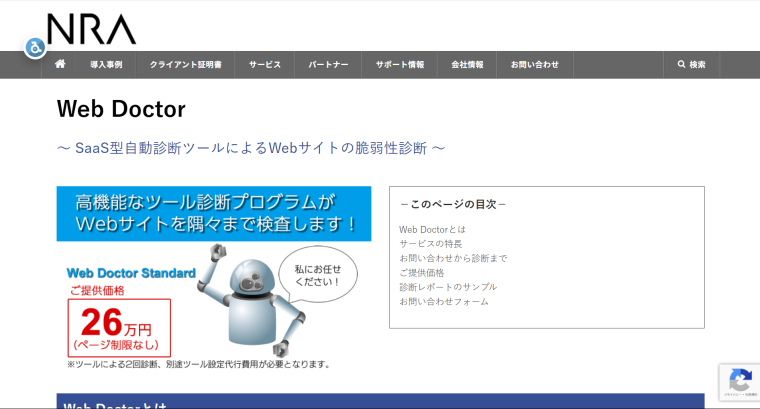Click the 26万円 price box

pyautogui.click(x=119, y=328)
